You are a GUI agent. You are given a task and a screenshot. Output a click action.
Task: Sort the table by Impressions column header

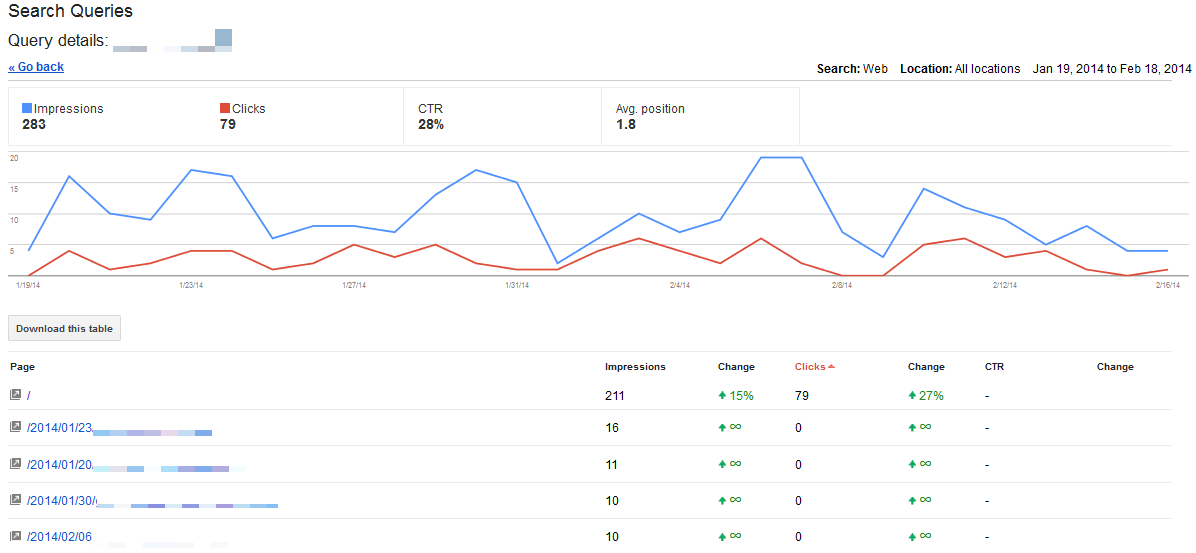(635, 367)
